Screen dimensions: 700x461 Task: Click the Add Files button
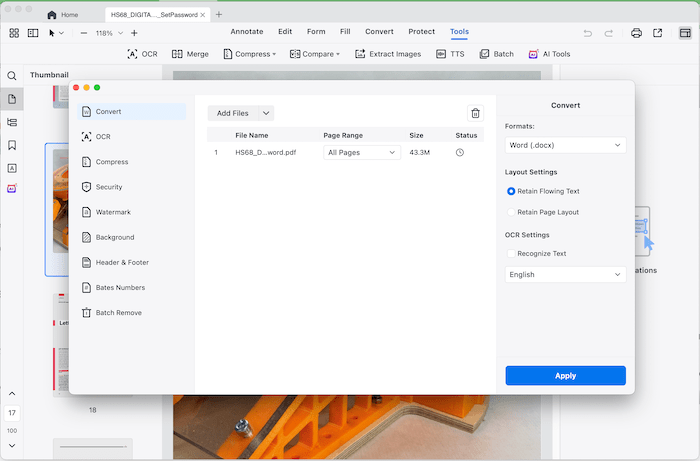click(232, 114)
